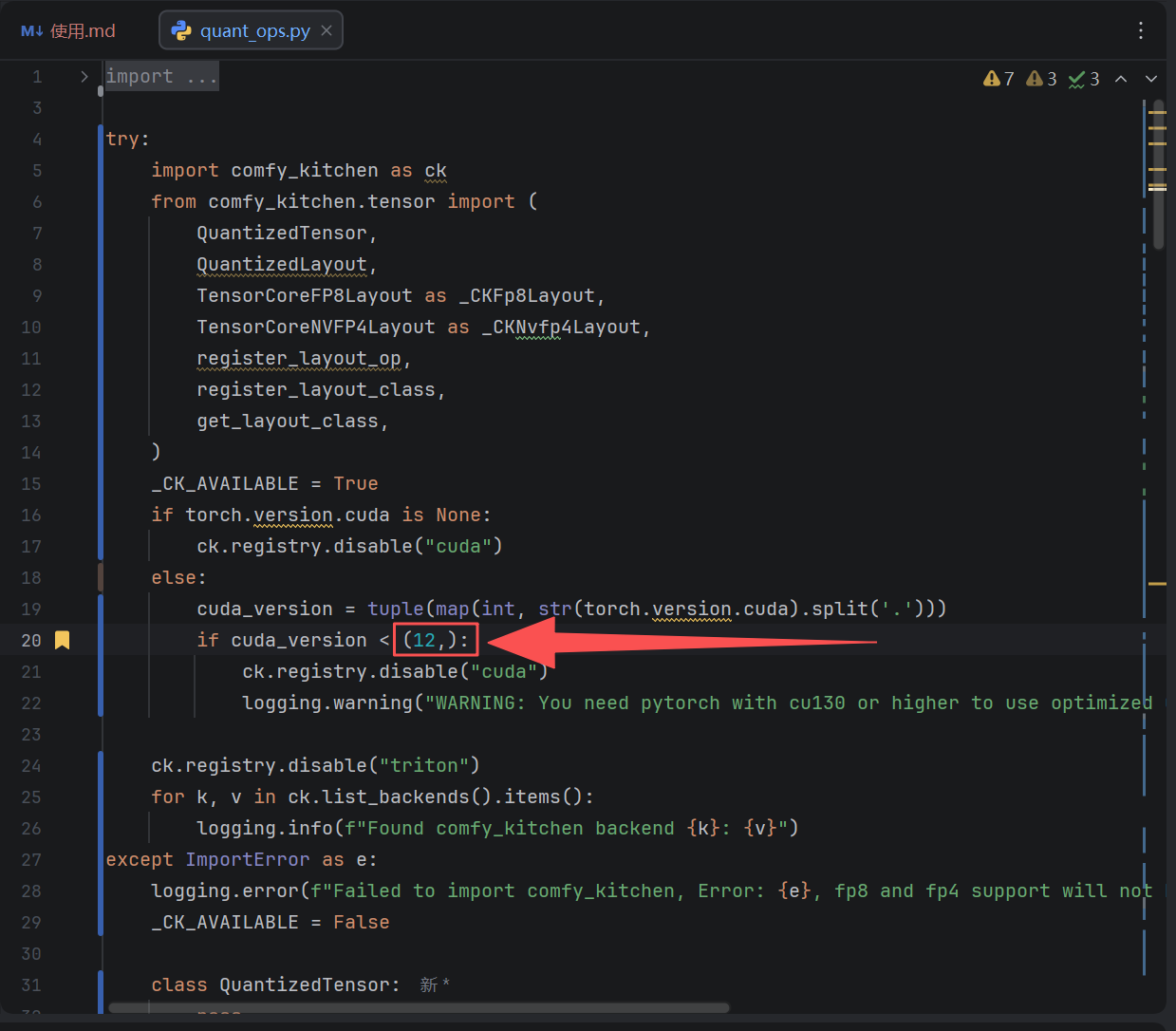This screenshot has width=1176, height=1031.
Task: Go to previous highlighted problem arrow
Action: click(x=1121, y=79)
